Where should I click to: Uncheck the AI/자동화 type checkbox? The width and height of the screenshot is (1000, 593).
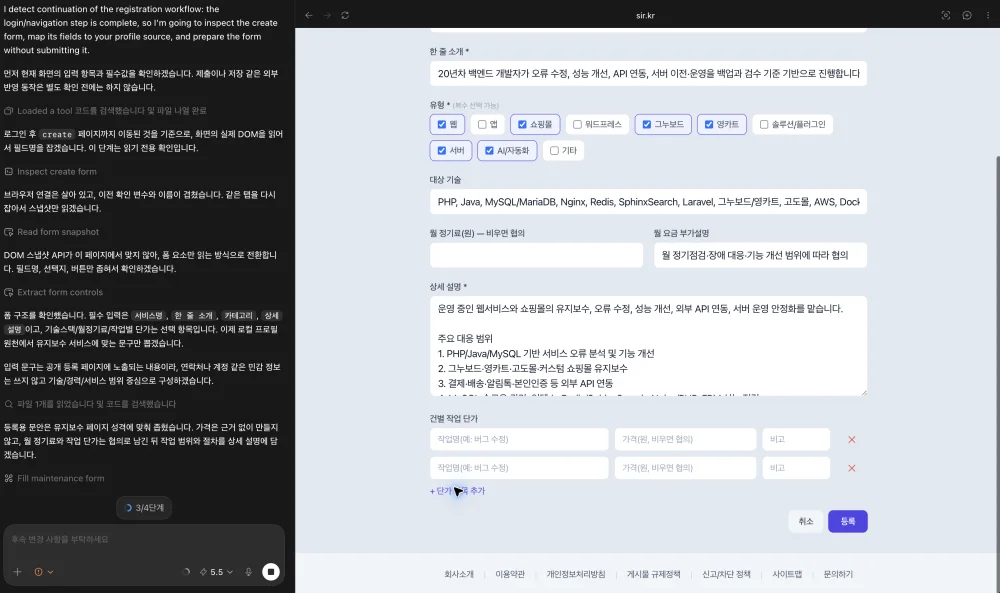489,150
